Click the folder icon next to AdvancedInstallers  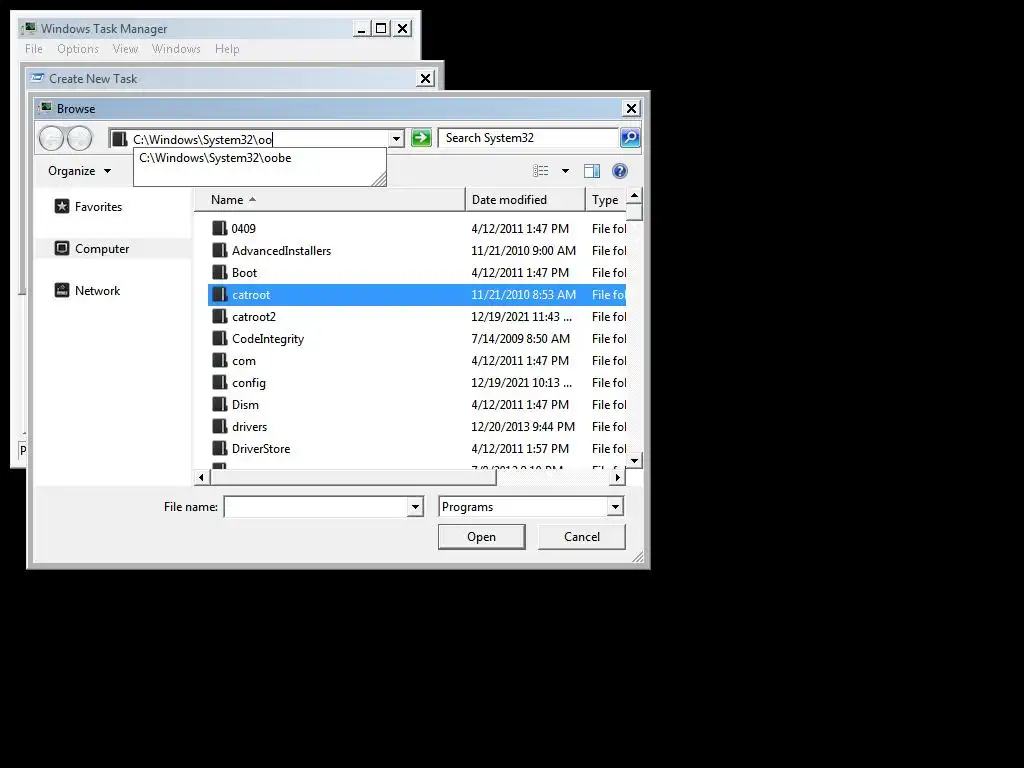(x=220, y=251)
